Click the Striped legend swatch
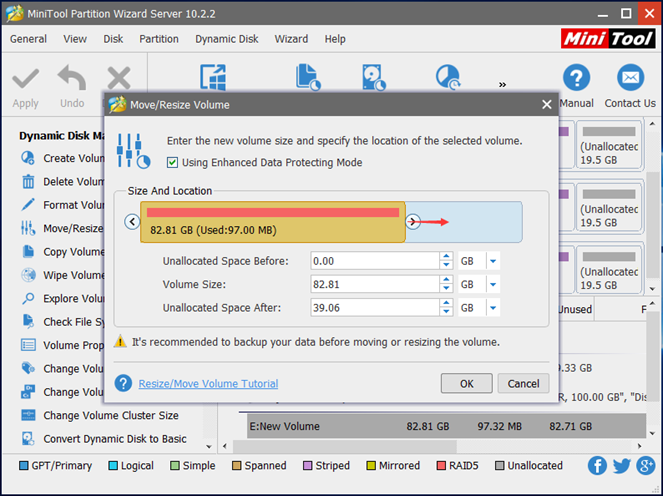The height and width of the screenshot is (496, 664). pyautogui.click(x=307, y=466)
